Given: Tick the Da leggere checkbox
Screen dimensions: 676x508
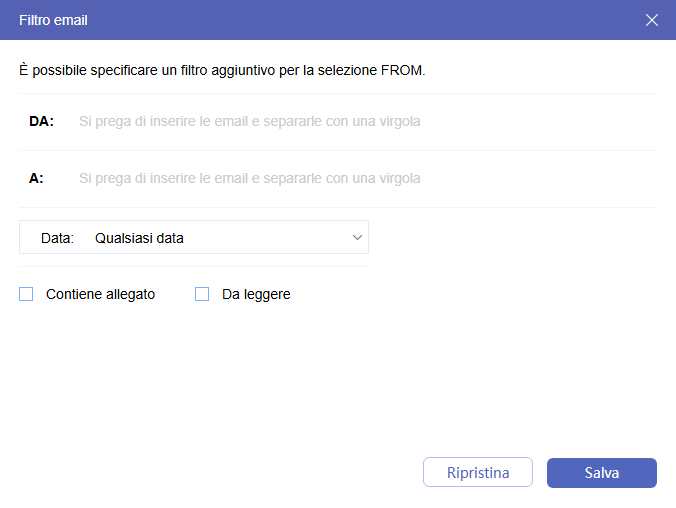Looking at the screenshot, I should pyautogui.click(x=202, y=294).
